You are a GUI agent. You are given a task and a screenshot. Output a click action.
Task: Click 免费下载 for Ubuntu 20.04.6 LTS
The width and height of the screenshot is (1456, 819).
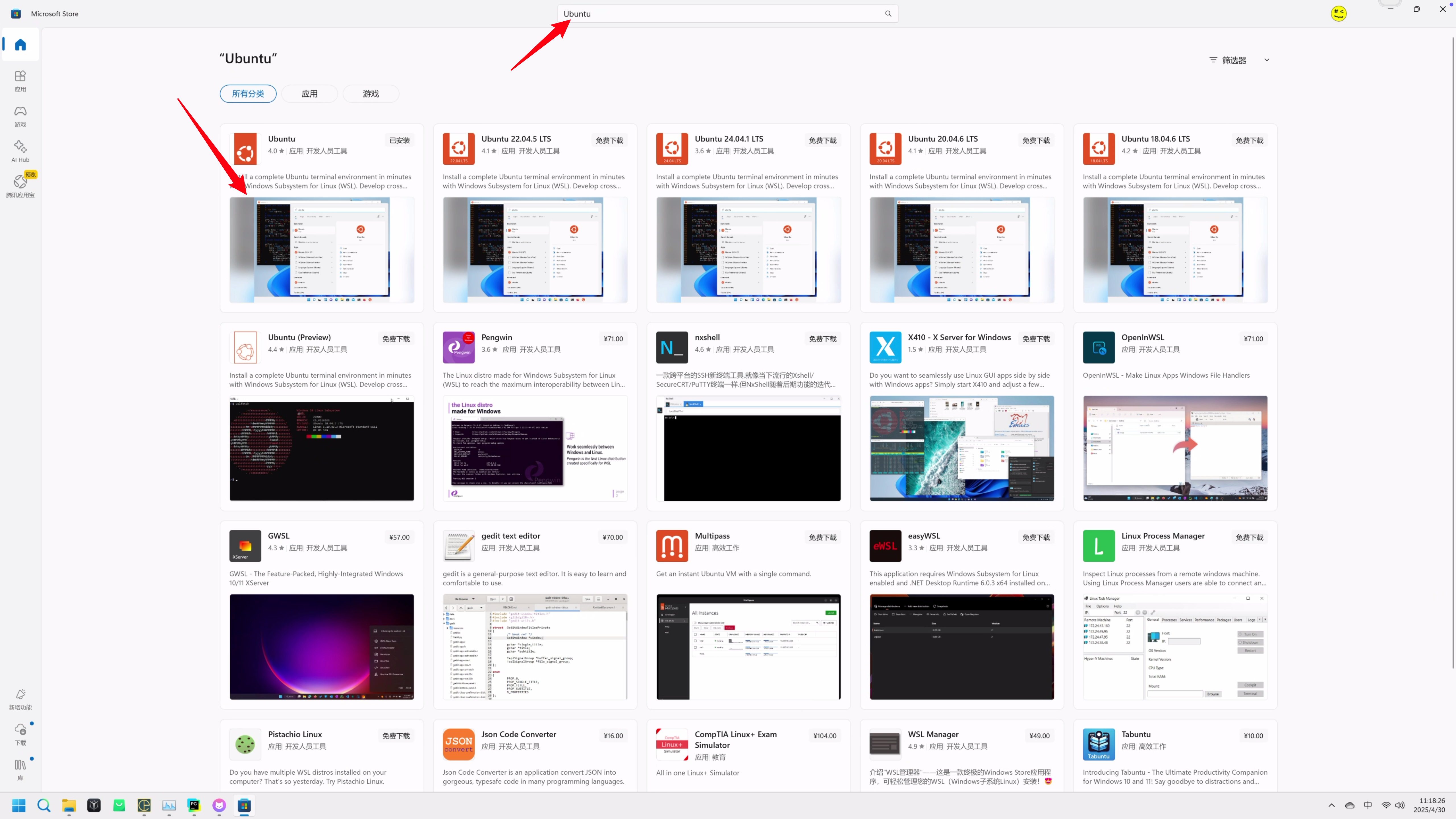click(1036, 141)
